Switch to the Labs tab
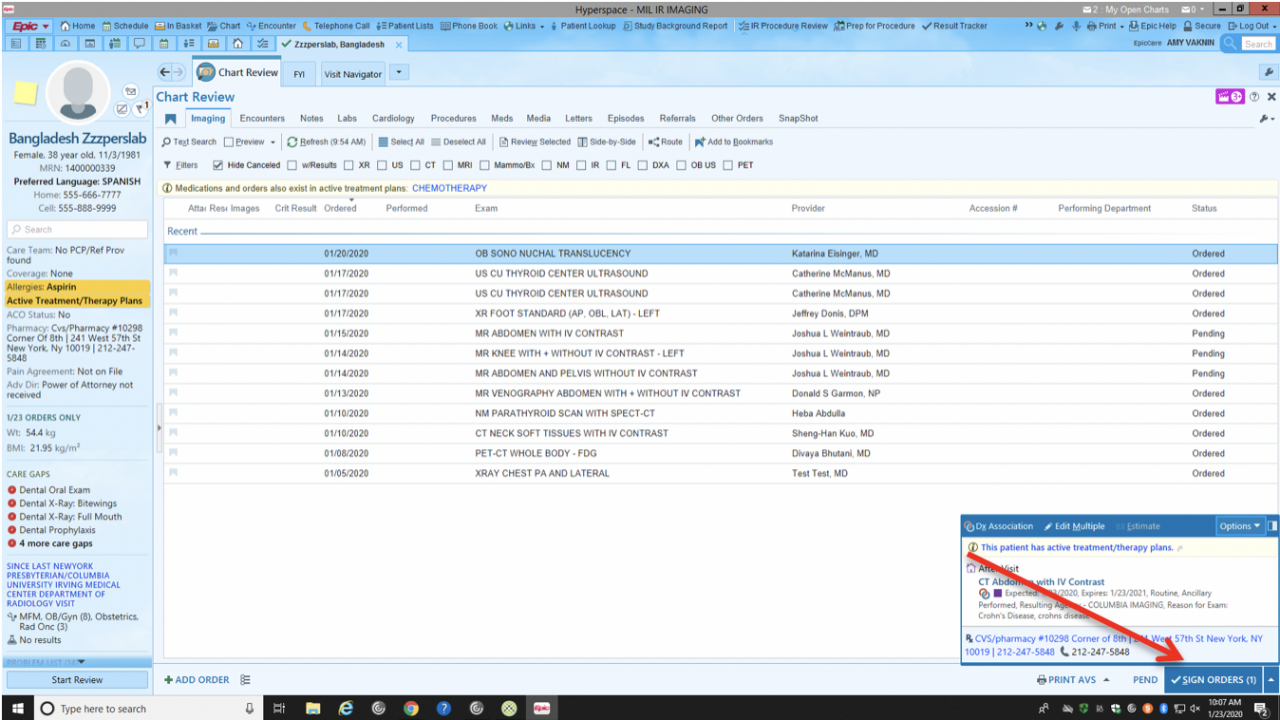This screenshot has height=720, width=1280. [x=347, y=118]
